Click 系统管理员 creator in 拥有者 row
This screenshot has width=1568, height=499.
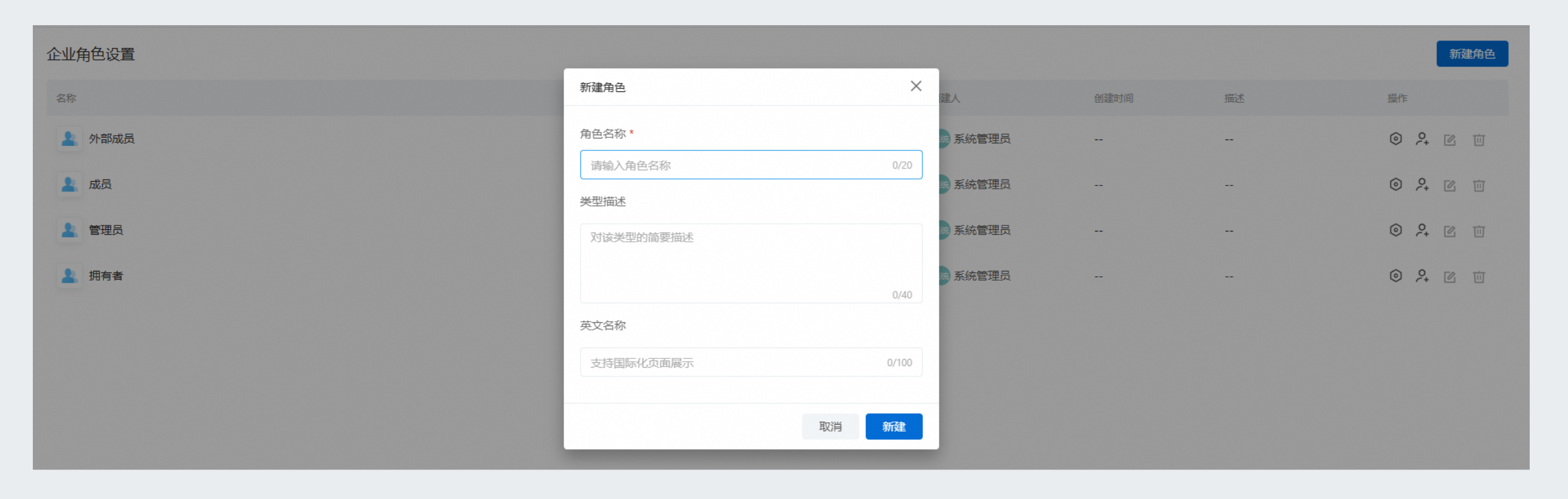point(981,276)
